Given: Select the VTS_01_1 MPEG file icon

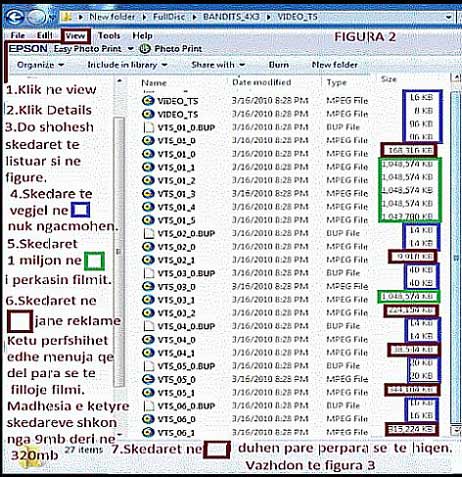Looking at the screenshot, I should [148, 167].
